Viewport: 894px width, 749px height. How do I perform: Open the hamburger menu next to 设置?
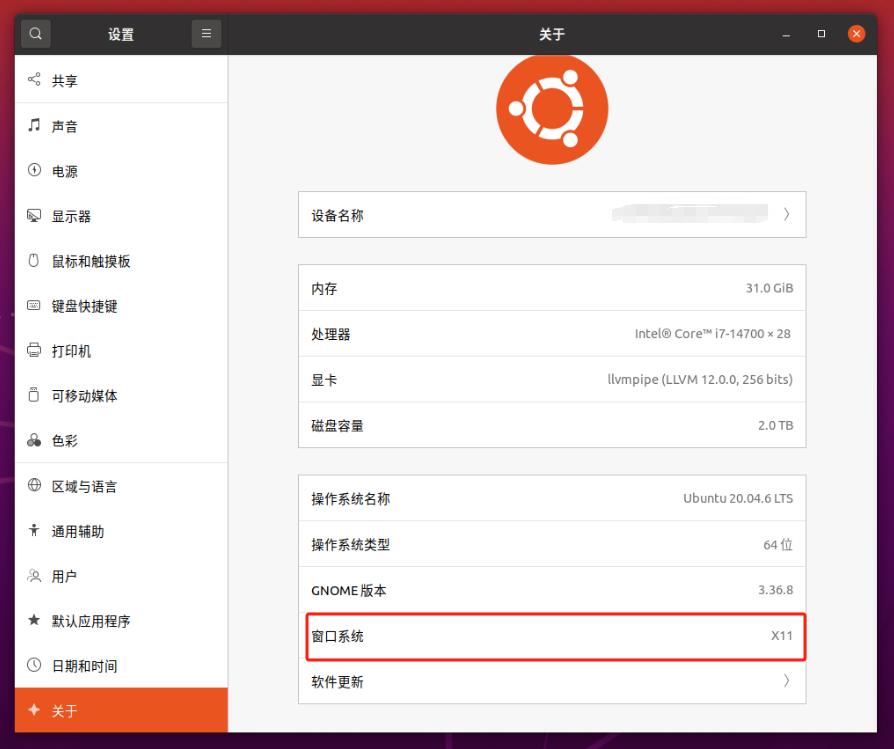[x=206, y=34]
